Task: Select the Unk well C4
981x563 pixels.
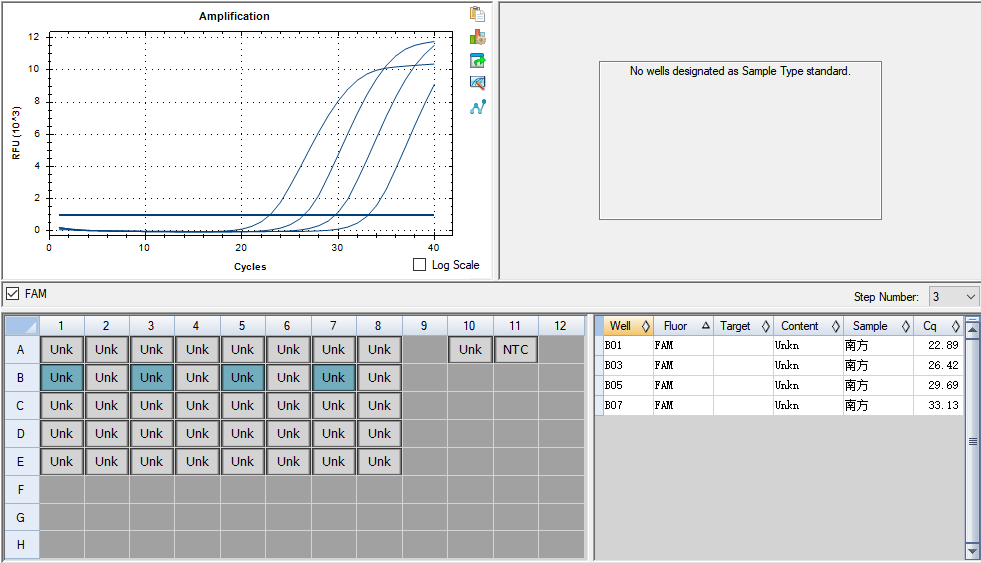Action: pos(197,406)
